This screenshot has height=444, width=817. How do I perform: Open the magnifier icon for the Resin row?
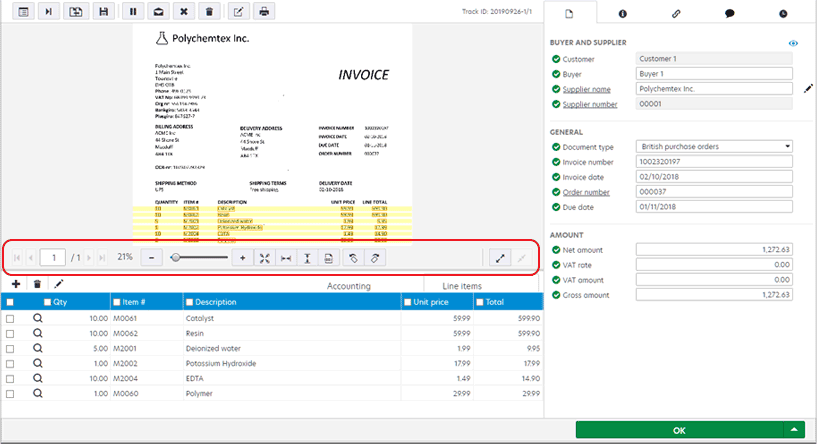pos(38,333)
